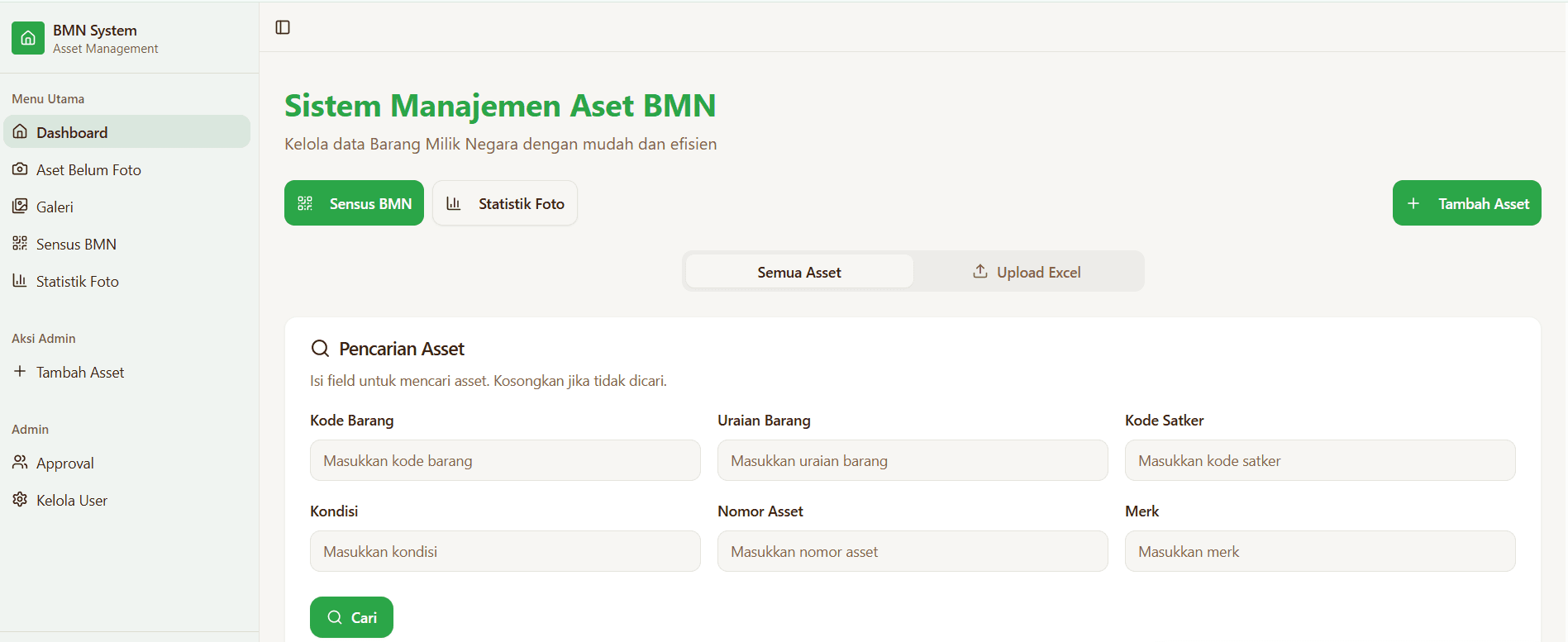
Task: Open Dashboard from the sidebar menu
Action: click(127, 131)
